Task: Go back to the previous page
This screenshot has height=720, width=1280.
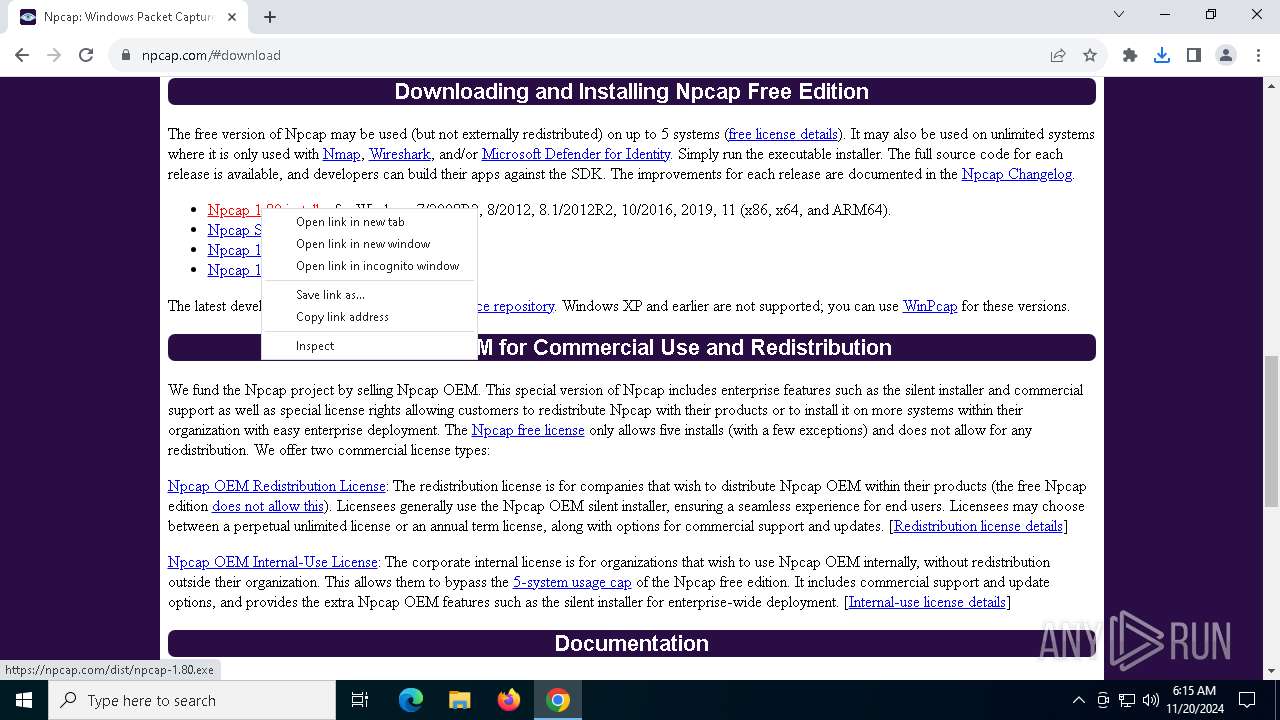Action: tap(22, 55)
